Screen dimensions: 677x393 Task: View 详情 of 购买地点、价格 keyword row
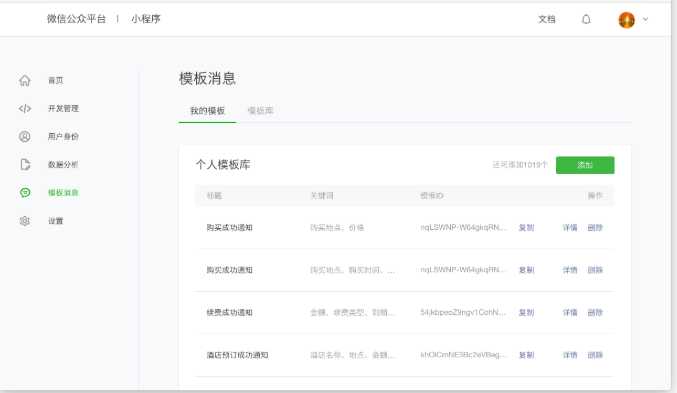coord(570,228)
